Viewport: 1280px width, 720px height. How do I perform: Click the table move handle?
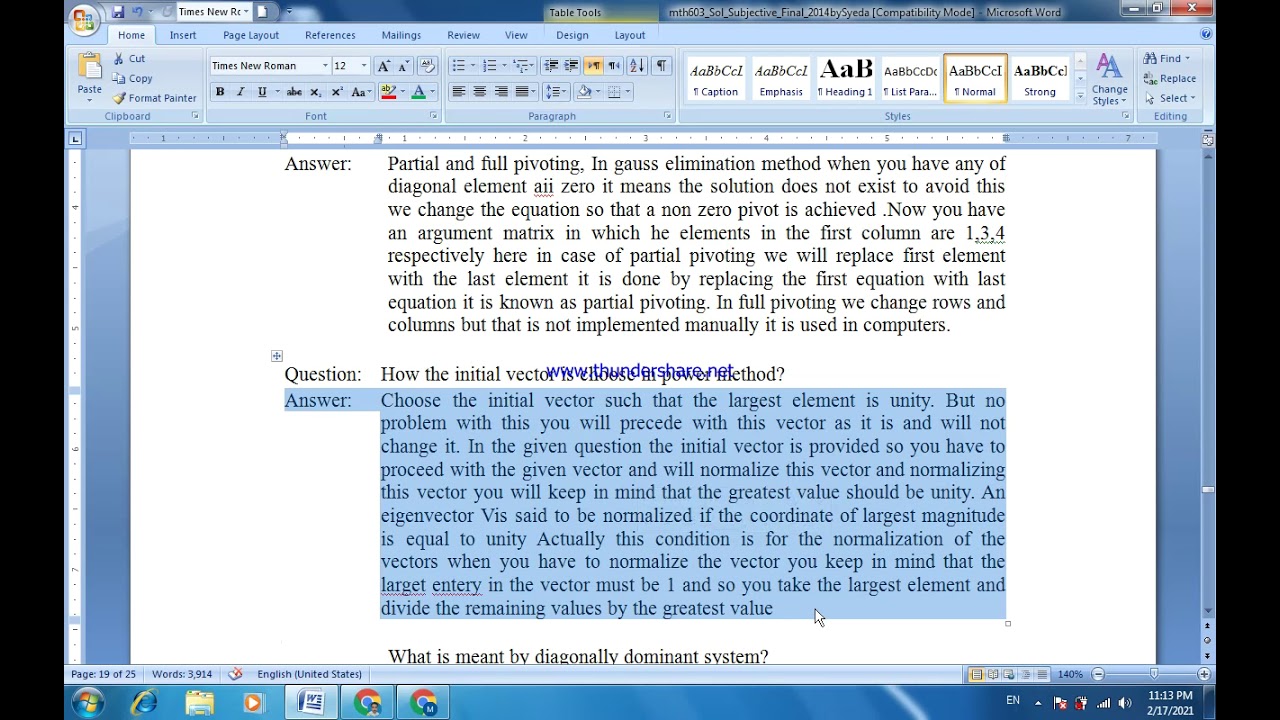coord(277,356)
